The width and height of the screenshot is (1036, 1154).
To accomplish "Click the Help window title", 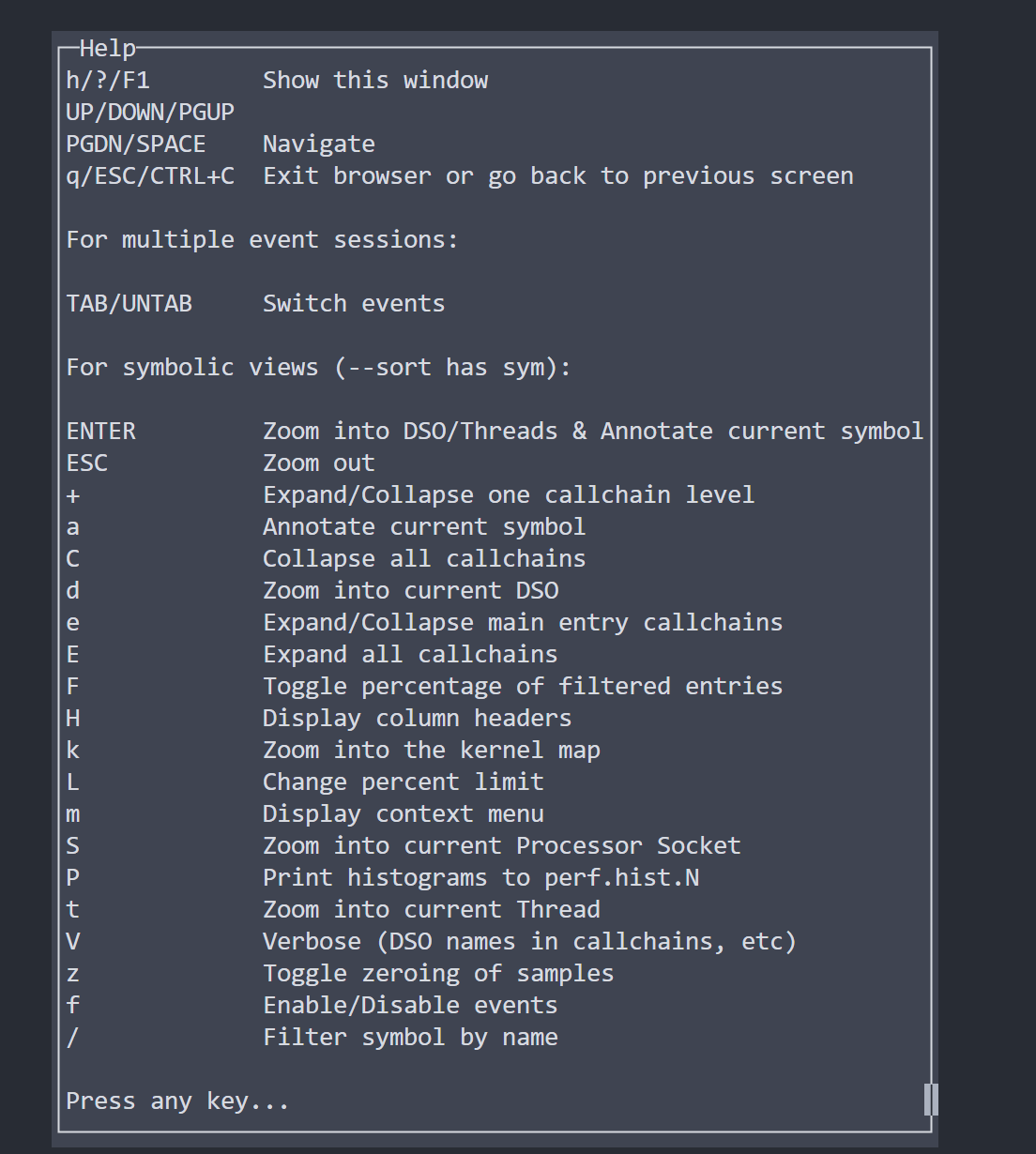I will click(107, 48).
